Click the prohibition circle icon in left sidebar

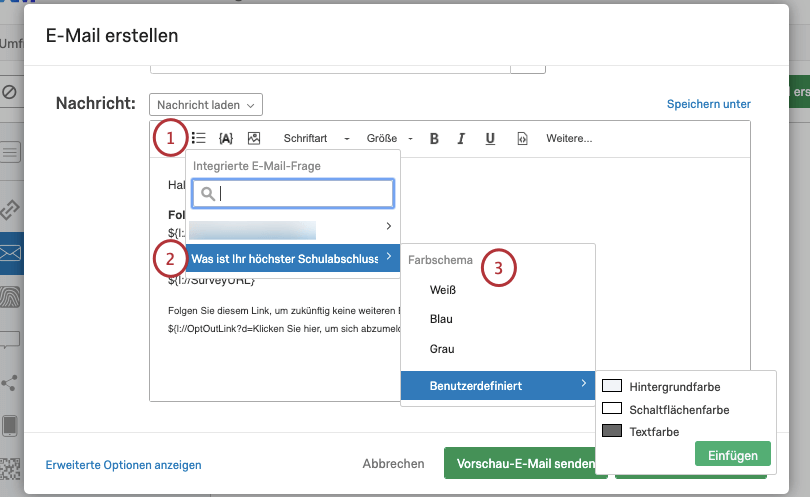coord(9,92)
